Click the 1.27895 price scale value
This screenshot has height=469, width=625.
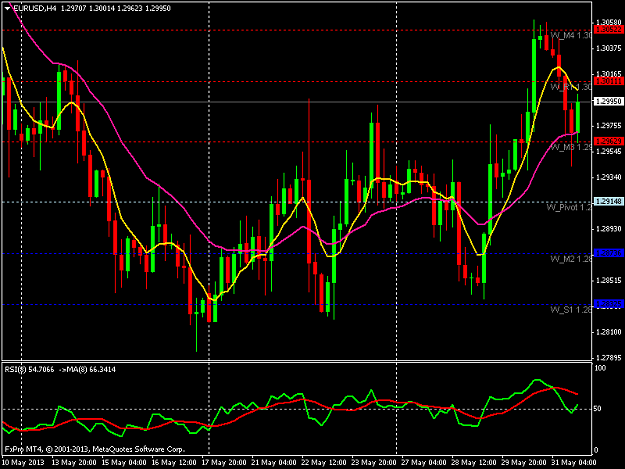coord(609,358)
